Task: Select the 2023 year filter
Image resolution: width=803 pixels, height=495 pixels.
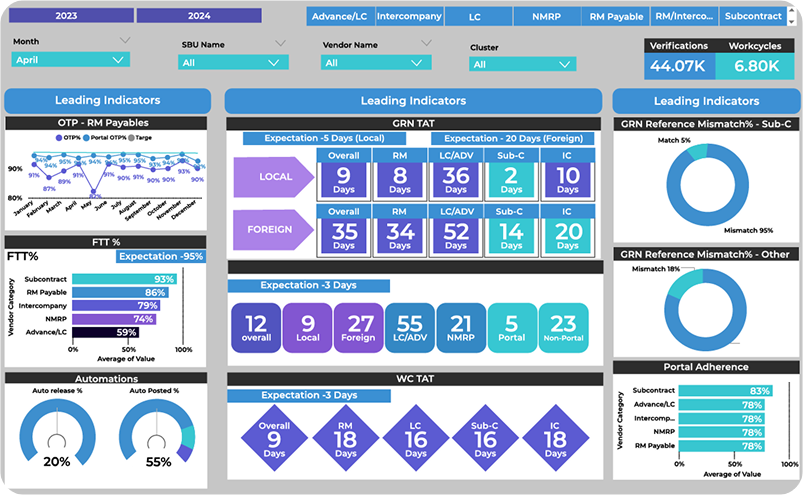Action: click(67, 16)
